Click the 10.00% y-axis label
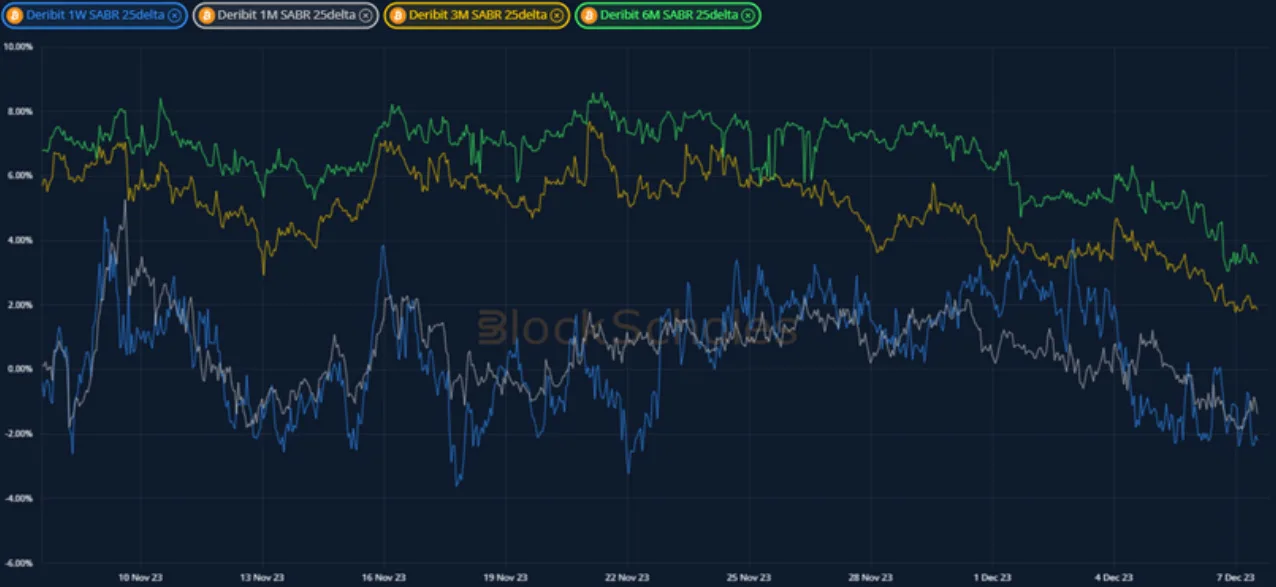1276x587 pixels. [19, 47]
